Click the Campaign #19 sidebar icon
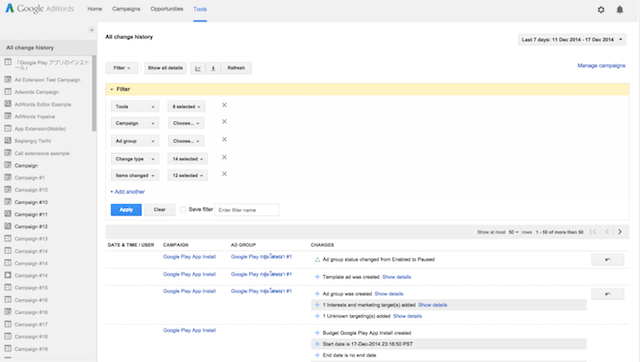 pyautogui.click(x=8, y=349)
